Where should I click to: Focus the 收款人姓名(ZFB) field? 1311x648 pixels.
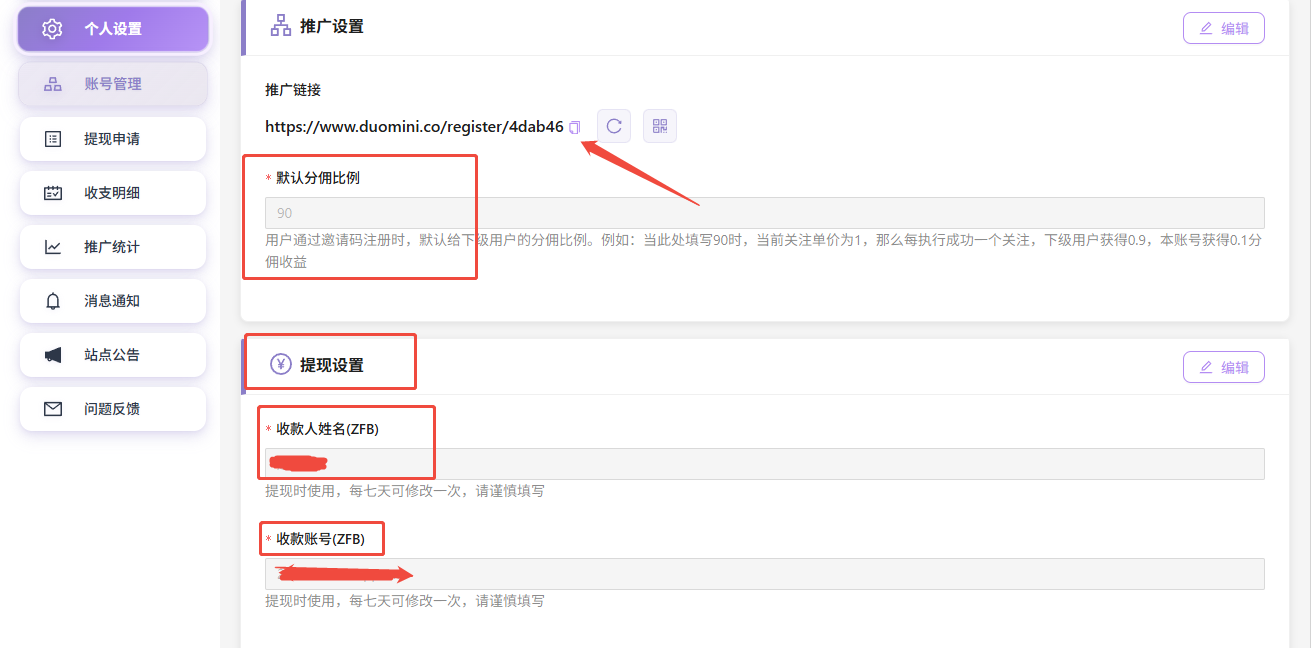tap(764, 464)
